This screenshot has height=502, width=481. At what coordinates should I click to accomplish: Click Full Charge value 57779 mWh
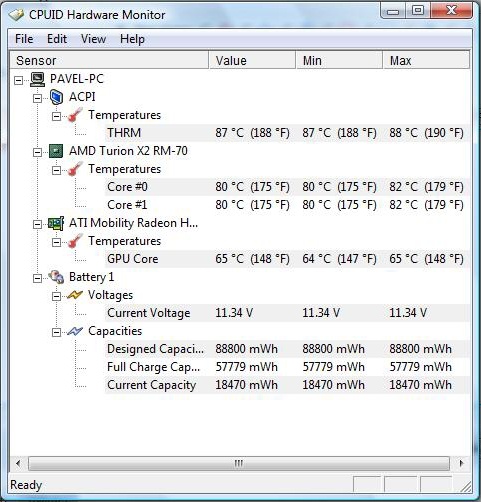[x=246, y=367]
